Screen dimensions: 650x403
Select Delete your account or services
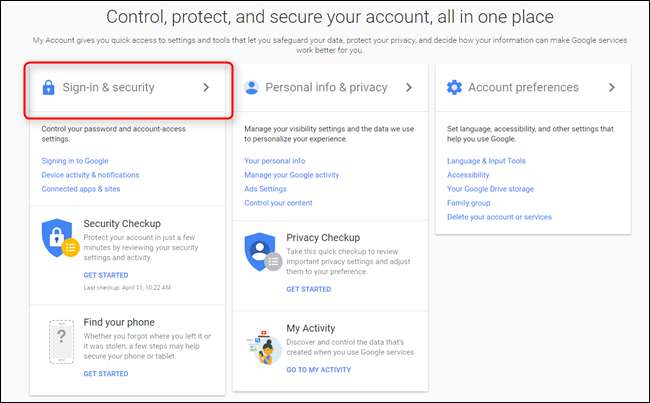pyautogui.click(x=499, y=217)
